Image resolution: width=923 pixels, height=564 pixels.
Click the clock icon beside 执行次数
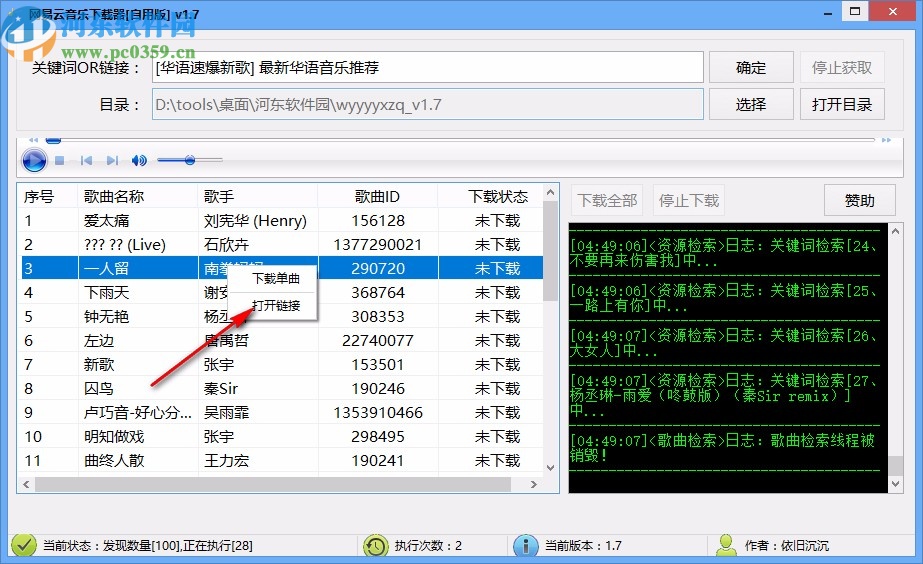tap(376, 546)
